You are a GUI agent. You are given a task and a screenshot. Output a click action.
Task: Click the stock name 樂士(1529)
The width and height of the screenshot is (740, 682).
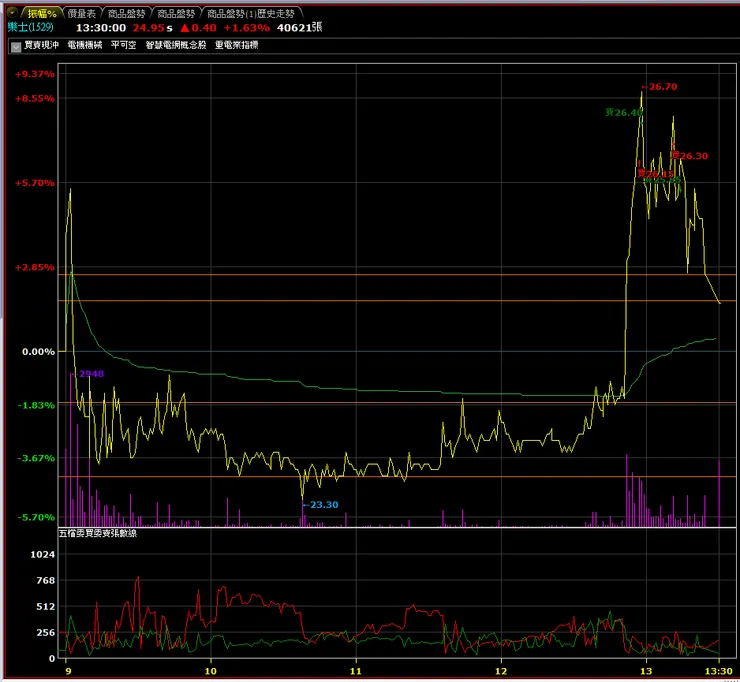click(31, 27)
